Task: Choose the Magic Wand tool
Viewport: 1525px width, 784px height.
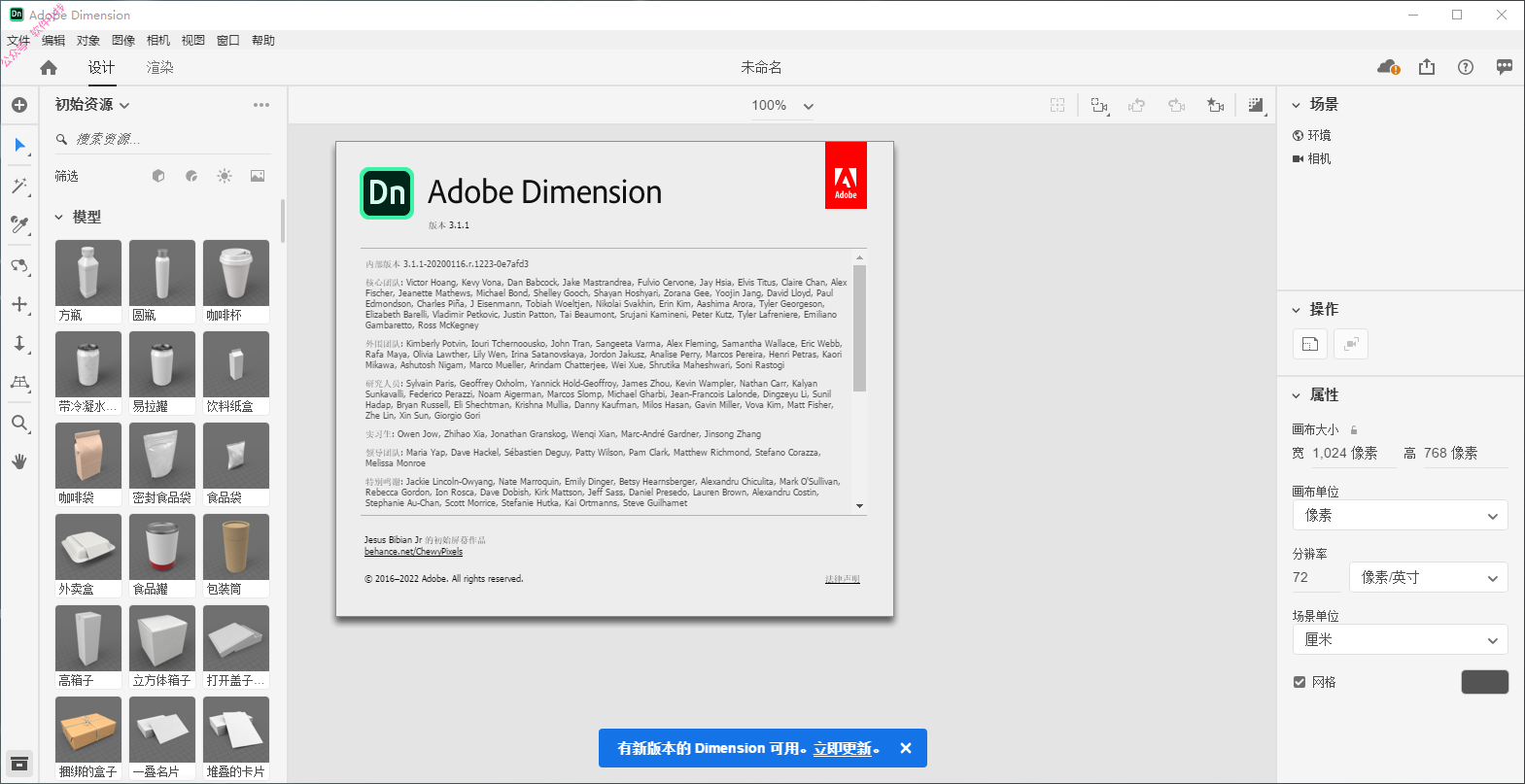Action: click(x=19, y=186)
